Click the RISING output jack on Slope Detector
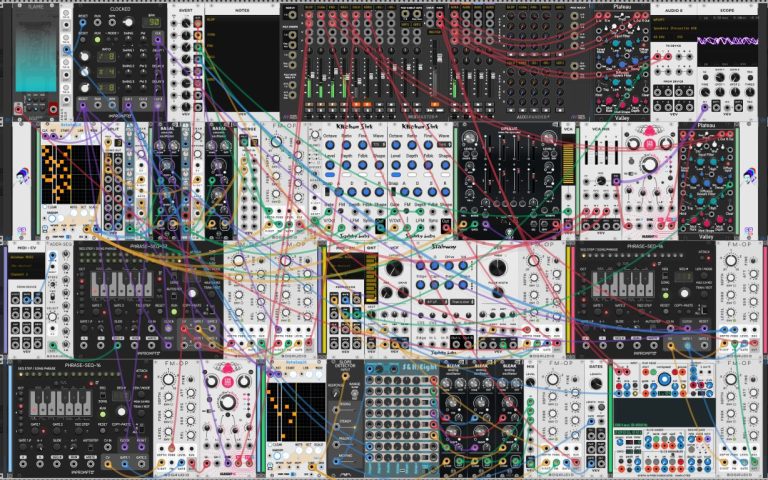Viewport: 768px width, 480px height. [x=336, y=410]
